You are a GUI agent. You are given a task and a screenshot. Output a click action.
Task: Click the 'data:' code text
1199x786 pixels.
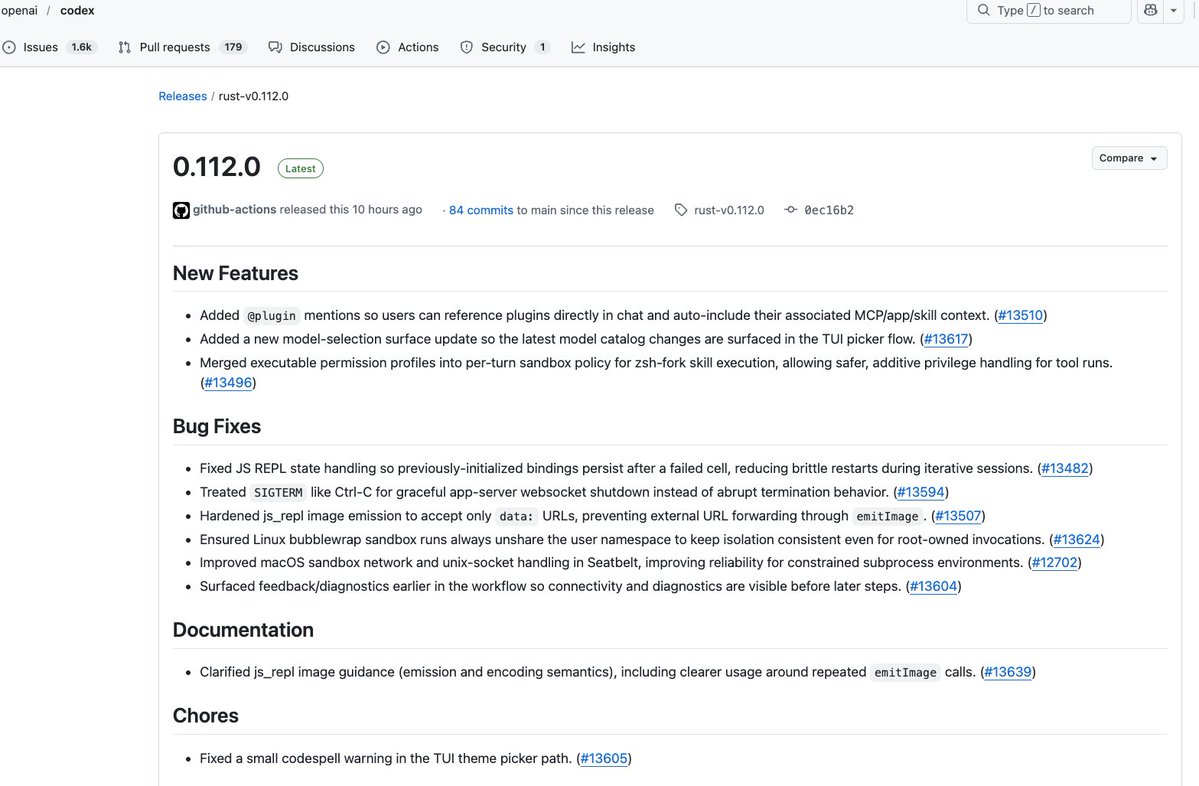(x=516, y=516)
